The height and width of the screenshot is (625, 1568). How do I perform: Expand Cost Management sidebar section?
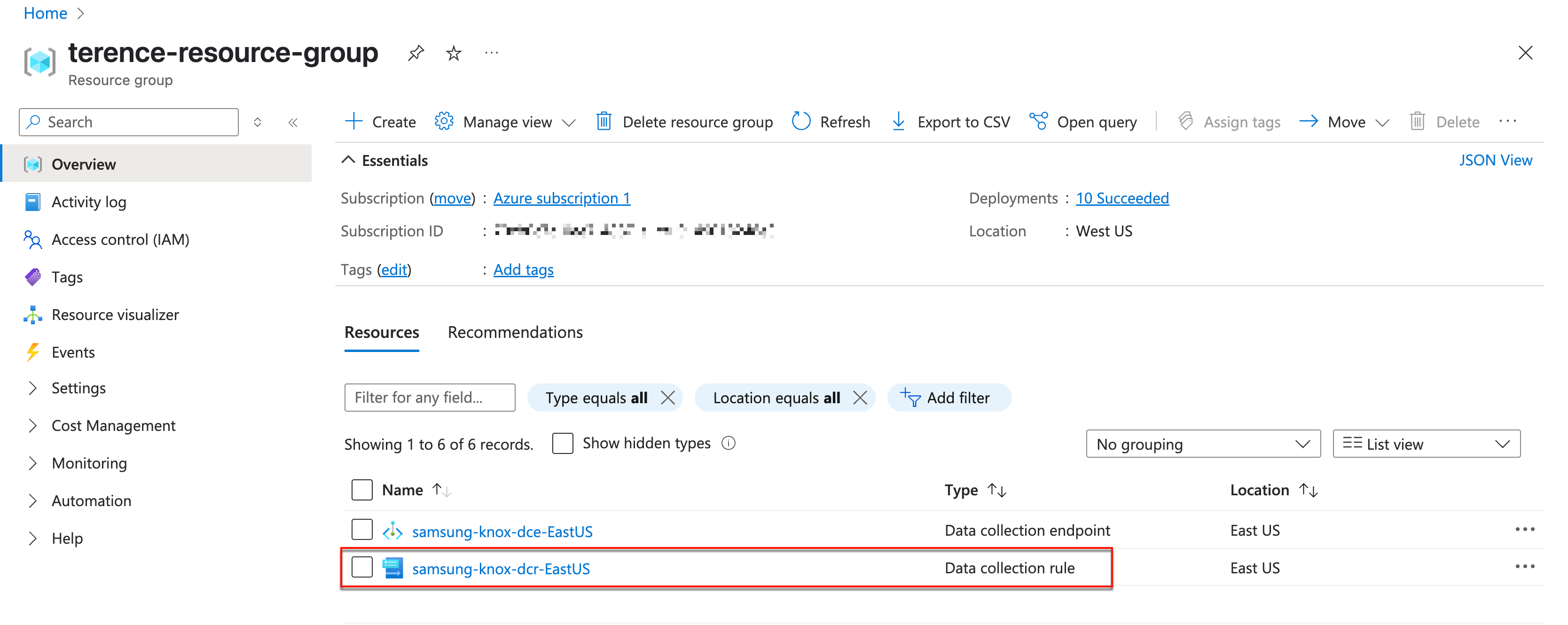pyautogui.click(x=113, y=425)
